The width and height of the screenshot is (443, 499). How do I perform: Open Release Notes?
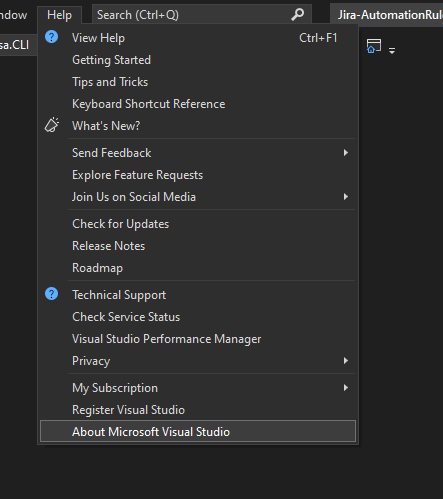(198, 246)
